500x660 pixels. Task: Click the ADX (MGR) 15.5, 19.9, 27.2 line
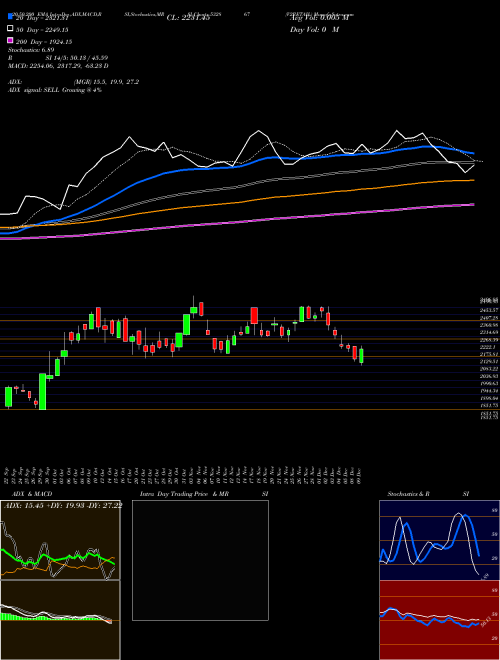coord(74,82)
